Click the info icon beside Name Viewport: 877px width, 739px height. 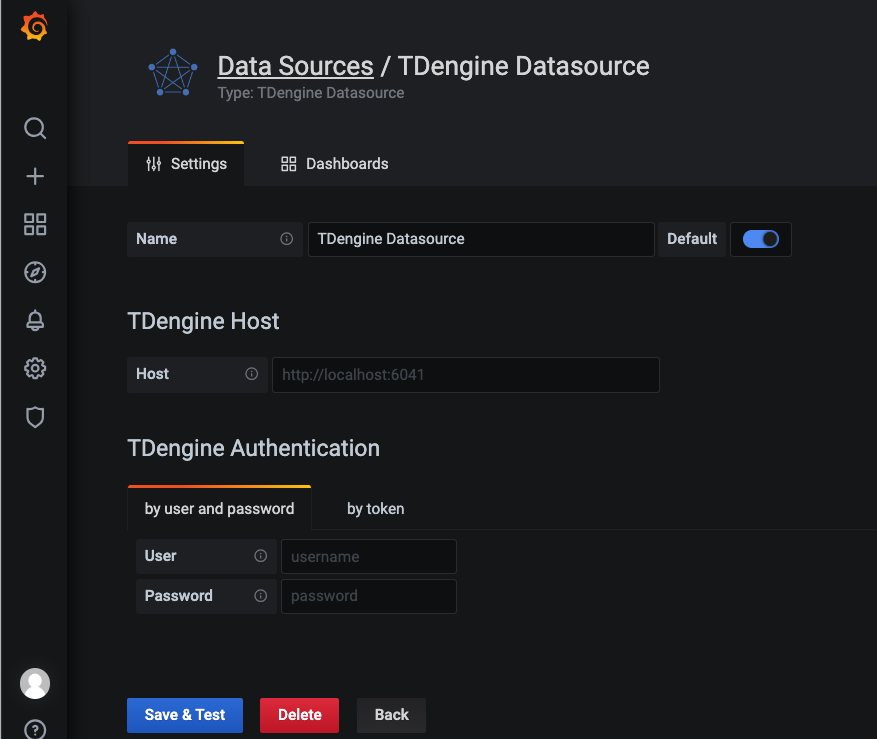point(286,239)
